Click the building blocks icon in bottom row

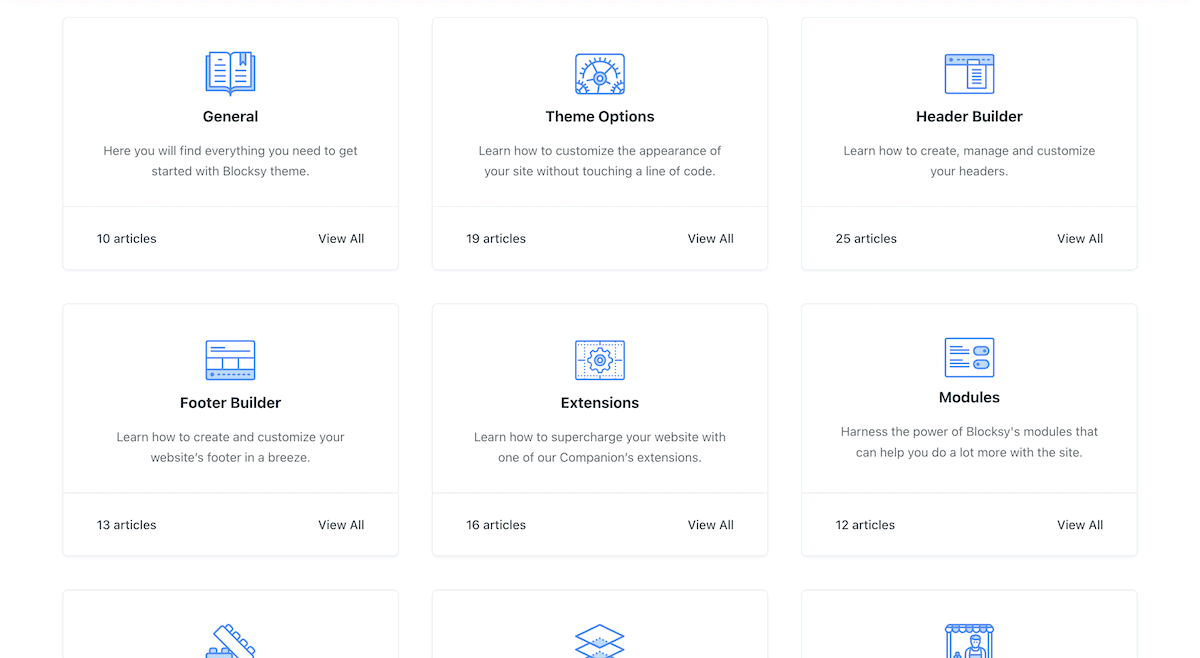click(230, 641)
